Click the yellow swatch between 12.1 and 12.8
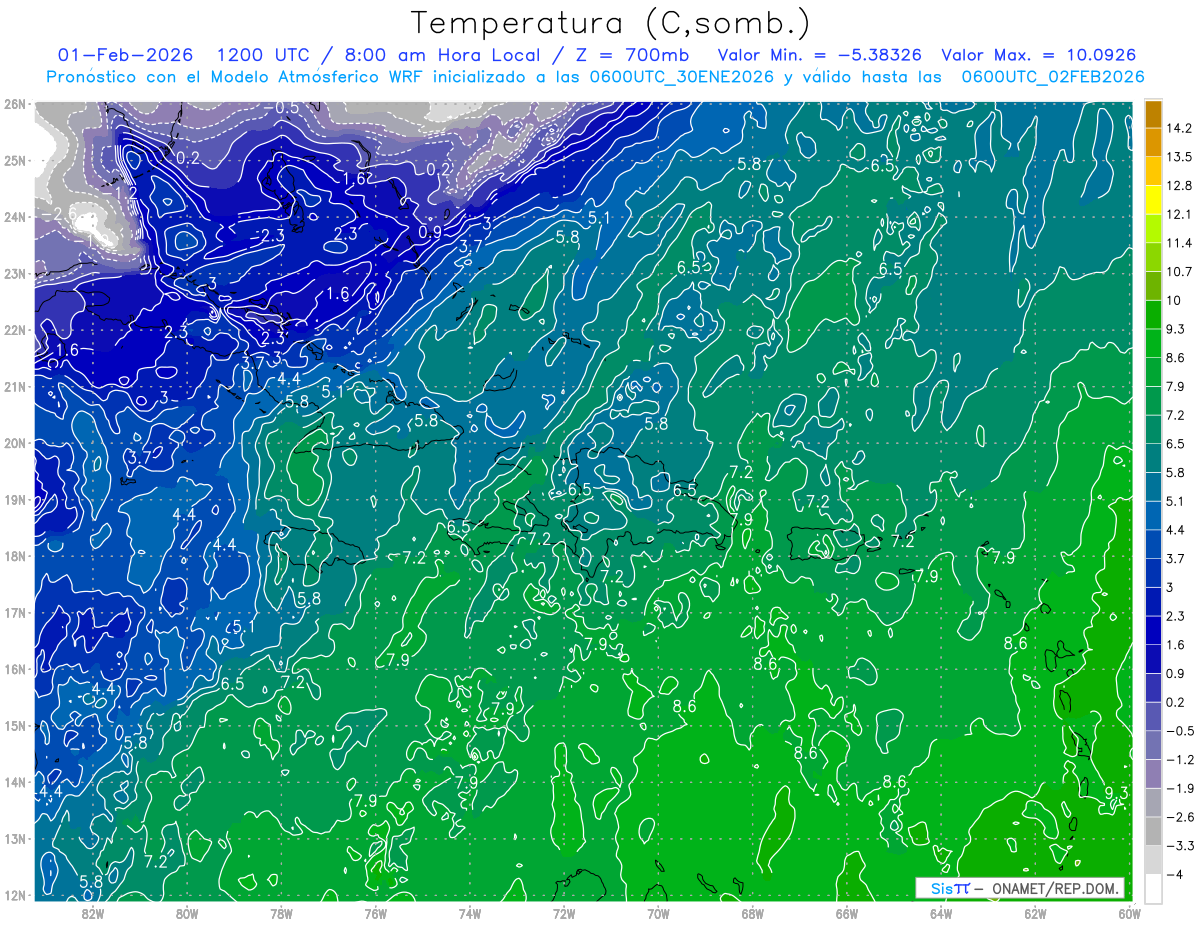The width and height of the screenshot is (1200, 927). tap(1153, 200)
